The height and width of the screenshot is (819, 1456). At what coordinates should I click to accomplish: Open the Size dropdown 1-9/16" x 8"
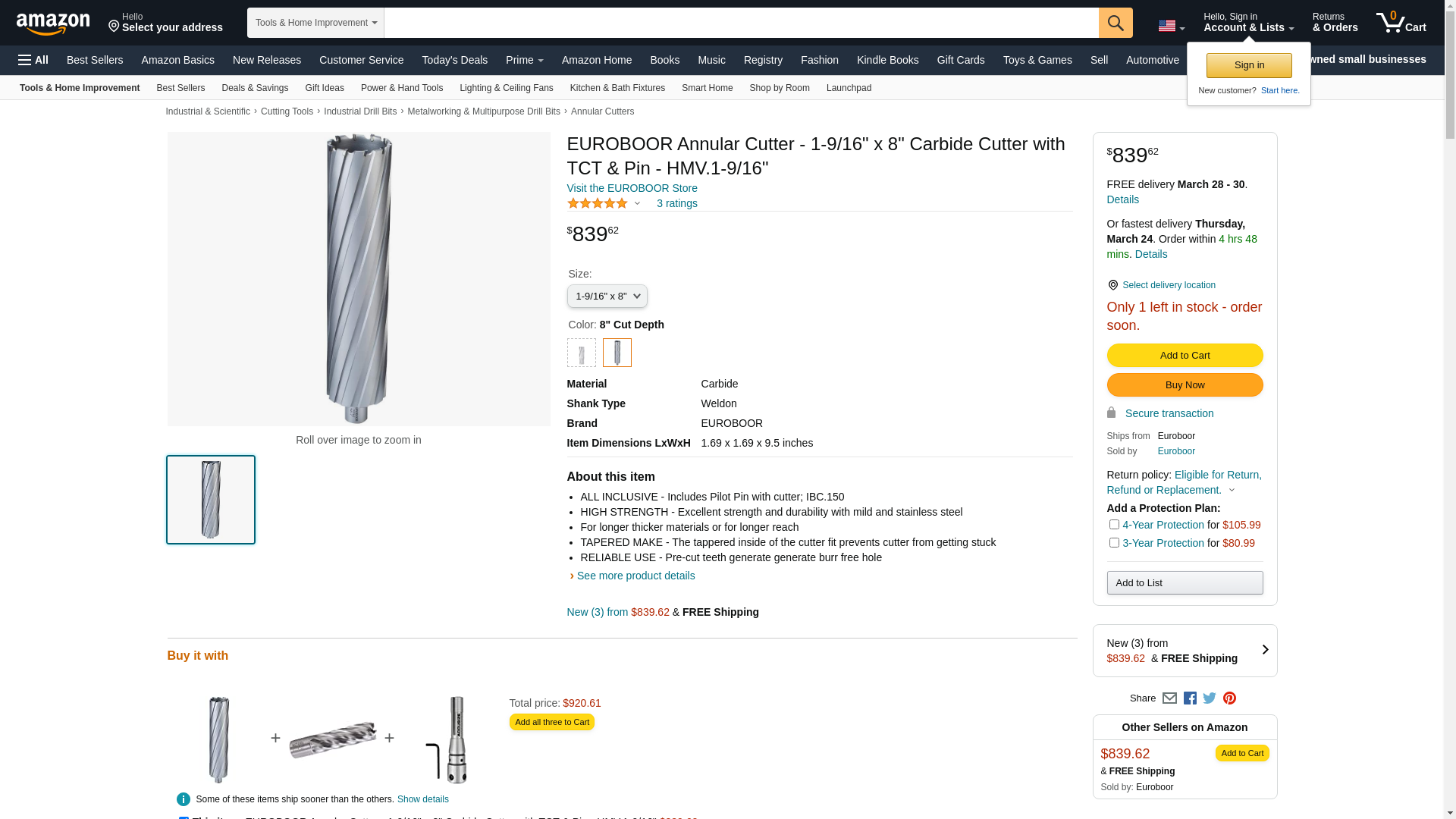[607, 297]
